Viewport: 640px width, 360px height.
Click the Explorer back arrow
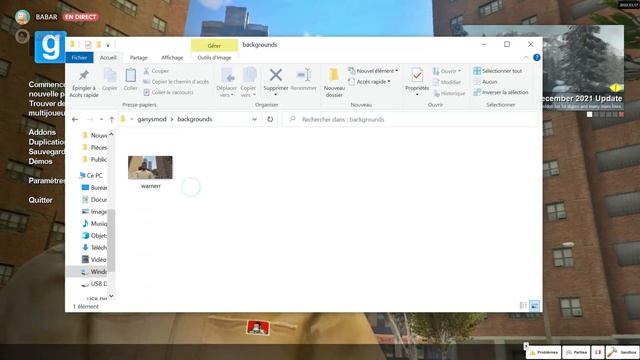pos(75,120)
